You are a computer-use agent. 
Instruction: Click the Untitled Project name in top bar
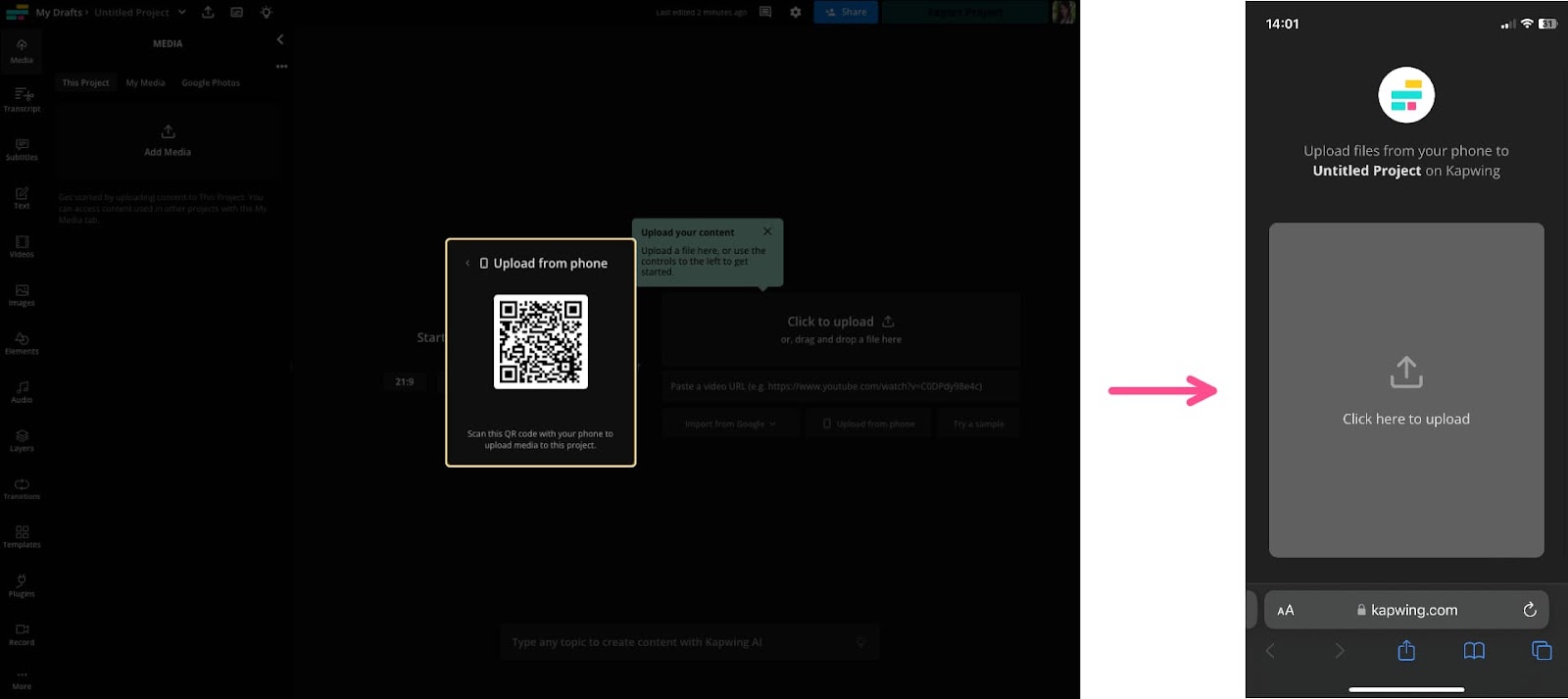click(132, 12)
